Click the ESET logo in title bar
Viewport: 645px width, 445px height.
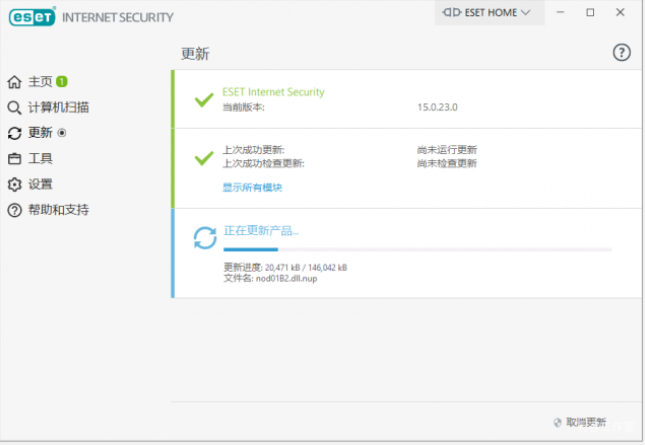point(30,16)
